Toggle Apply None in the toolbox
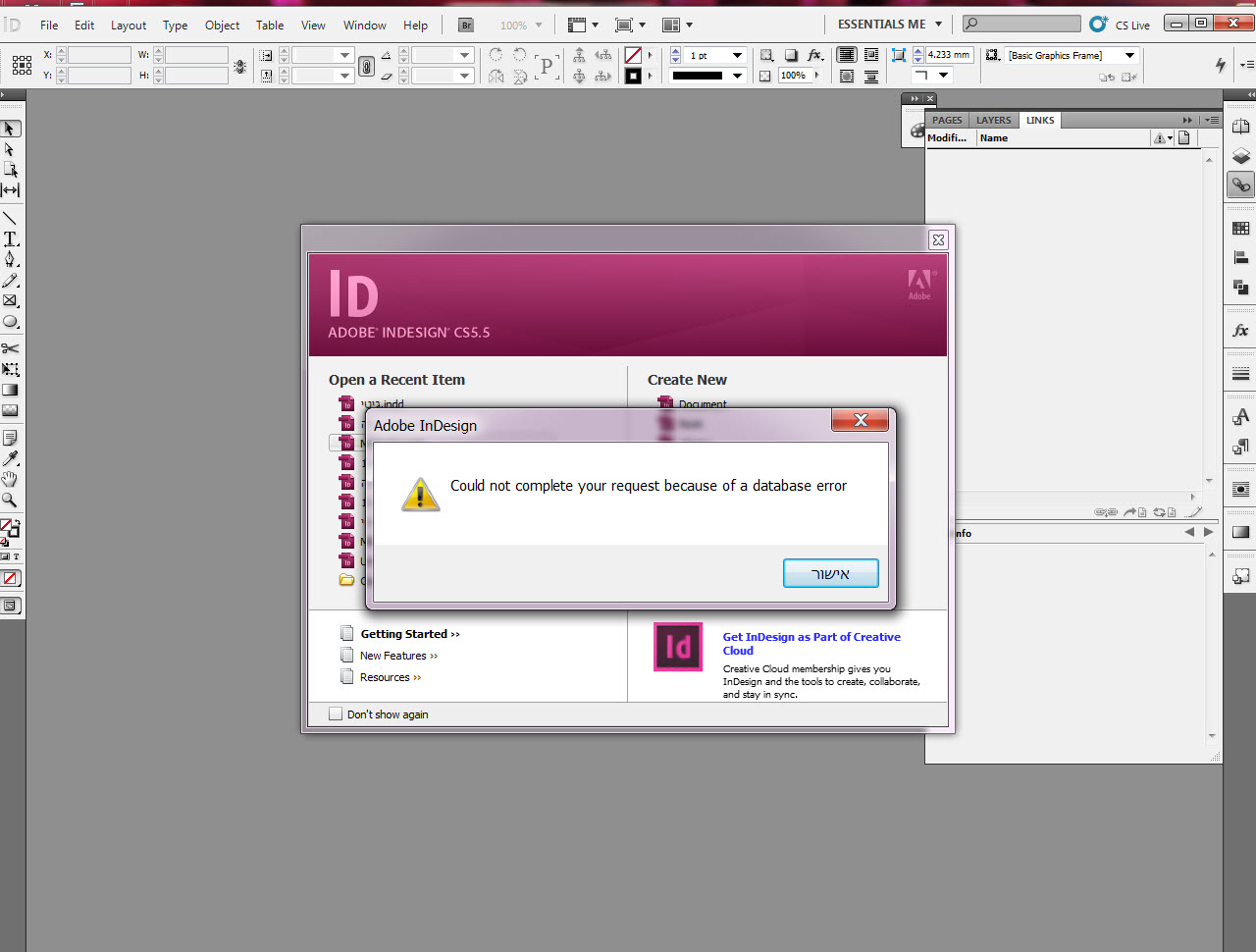The width and height of the screenshot is (1256, 952). click(x=10, y=579)
